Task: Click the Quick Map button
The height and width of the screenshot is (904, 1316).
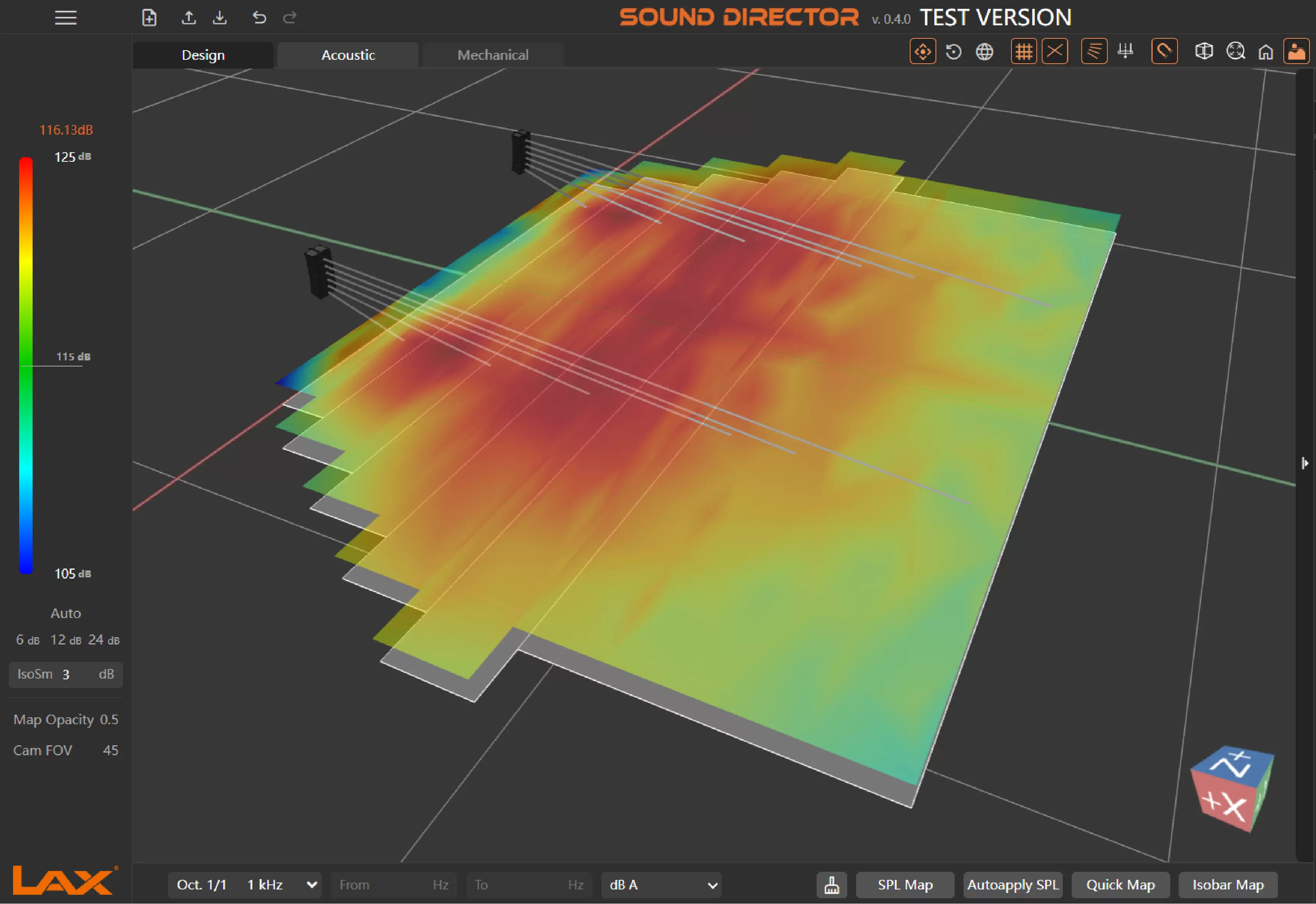Action: (1120, 885)
